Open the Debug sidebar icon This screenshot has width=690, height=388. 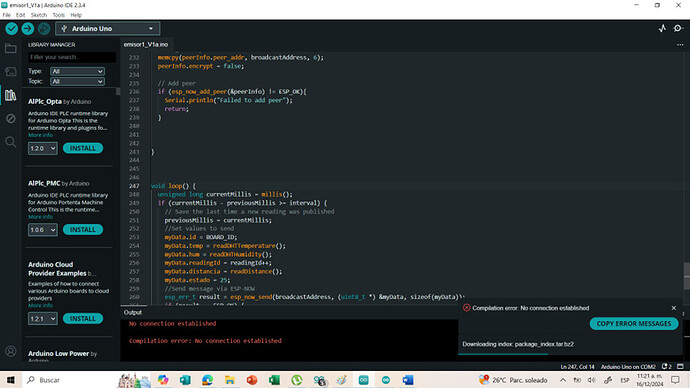[11, 118]
